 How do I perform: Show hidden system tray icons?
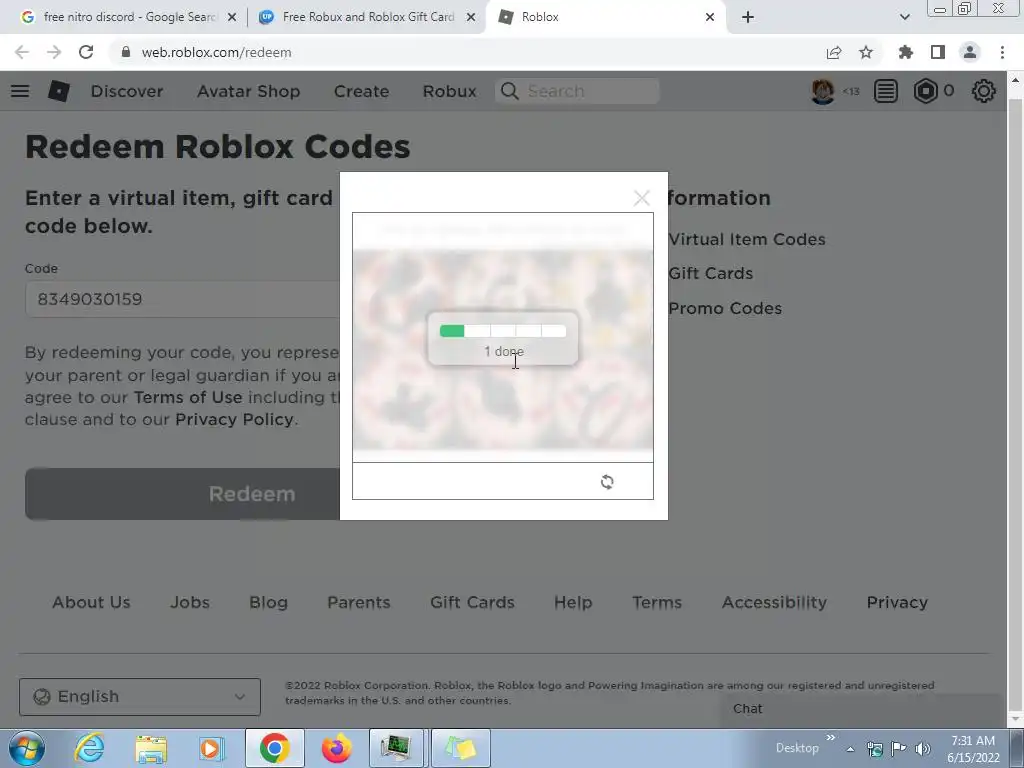click(x=850, y=749)
